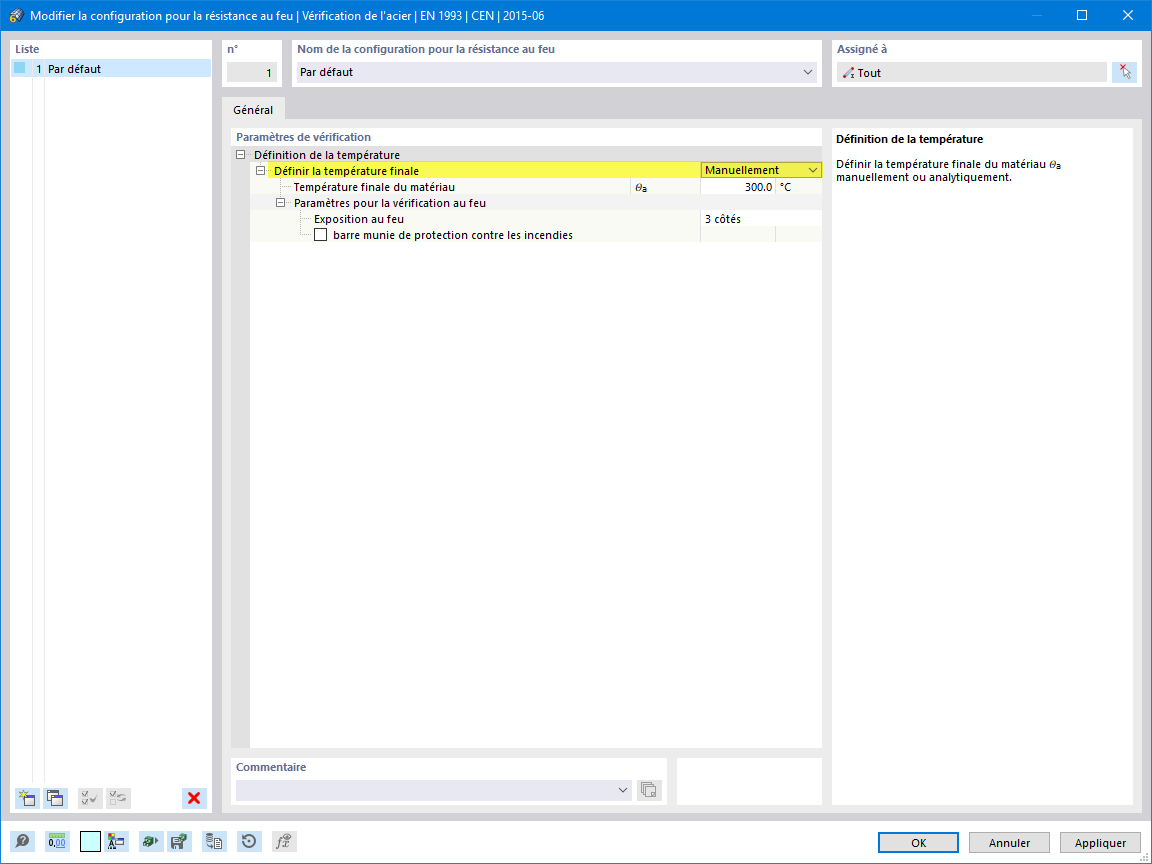Open help via the question mark icon

pos(23,841)
